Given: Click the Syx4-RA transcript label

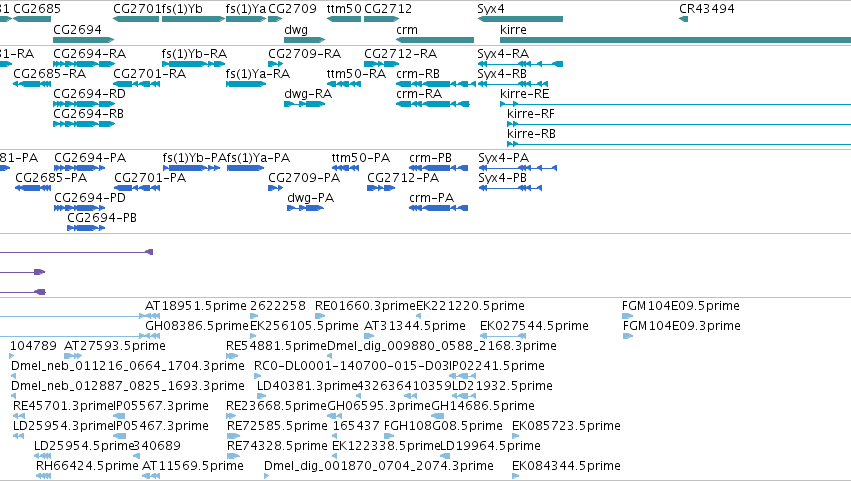Looking at the screenshot, I should 503,54.
